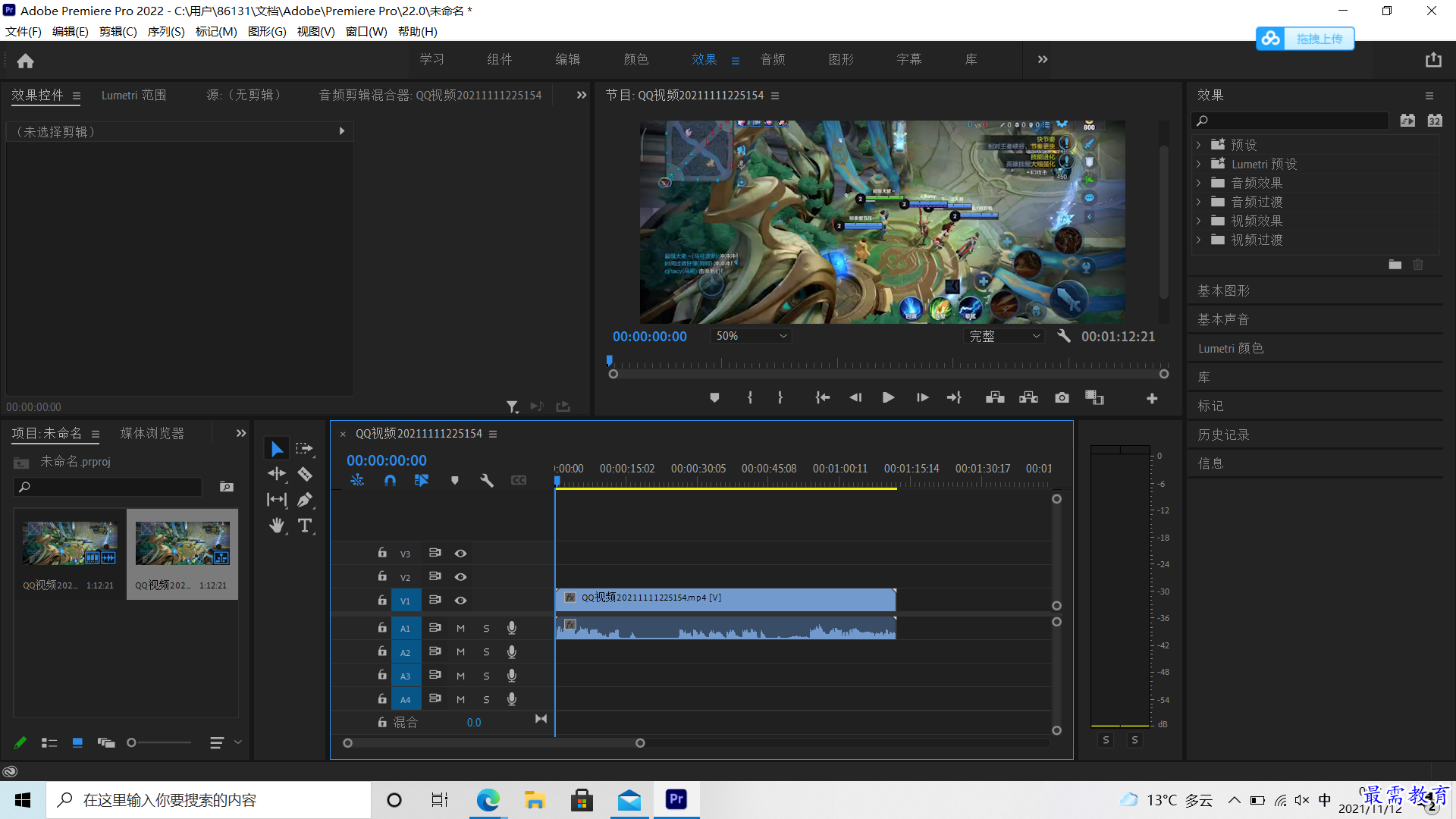Toggle V1 track lock

click(382, 600)
